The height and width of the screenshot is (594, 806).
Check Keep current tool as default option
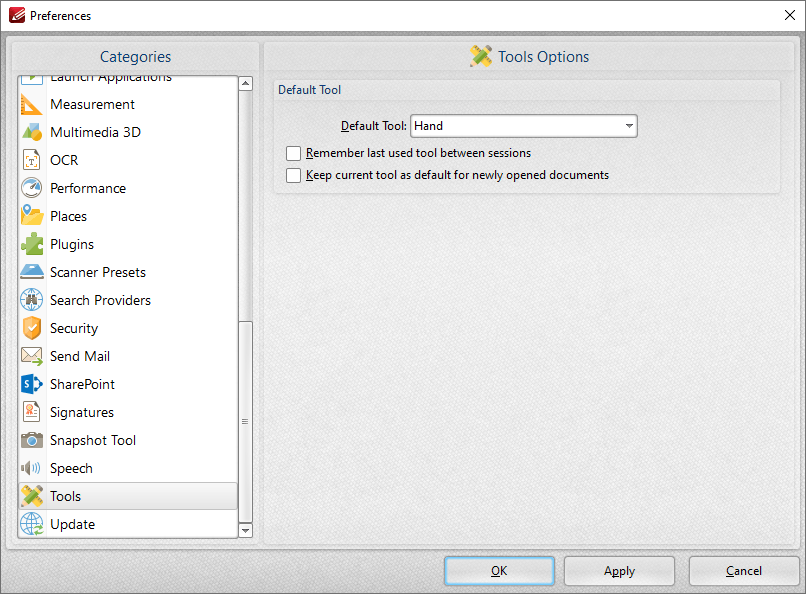coord(294,175)
